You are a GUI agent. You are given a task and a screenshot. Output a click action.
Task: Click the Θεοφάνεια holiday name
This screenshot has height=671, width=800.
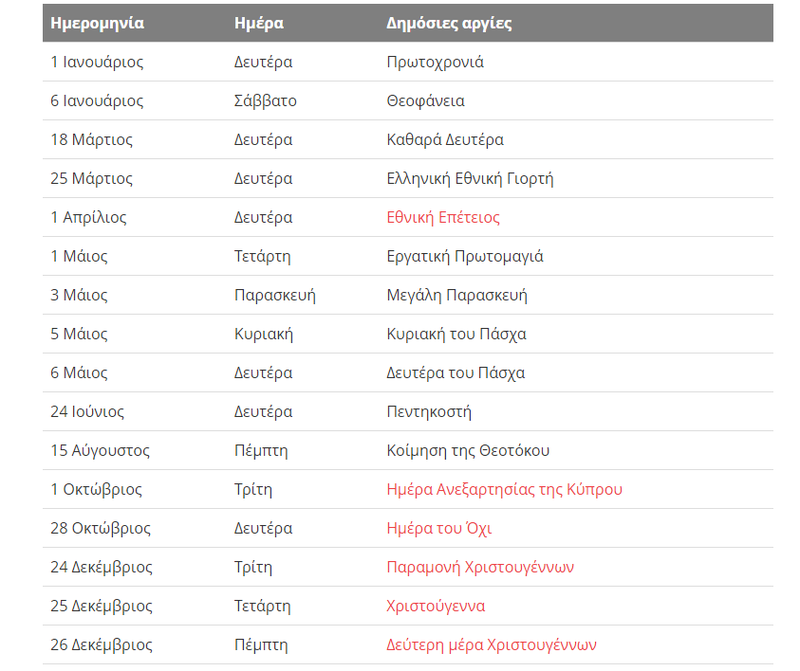tap(425, 101)
